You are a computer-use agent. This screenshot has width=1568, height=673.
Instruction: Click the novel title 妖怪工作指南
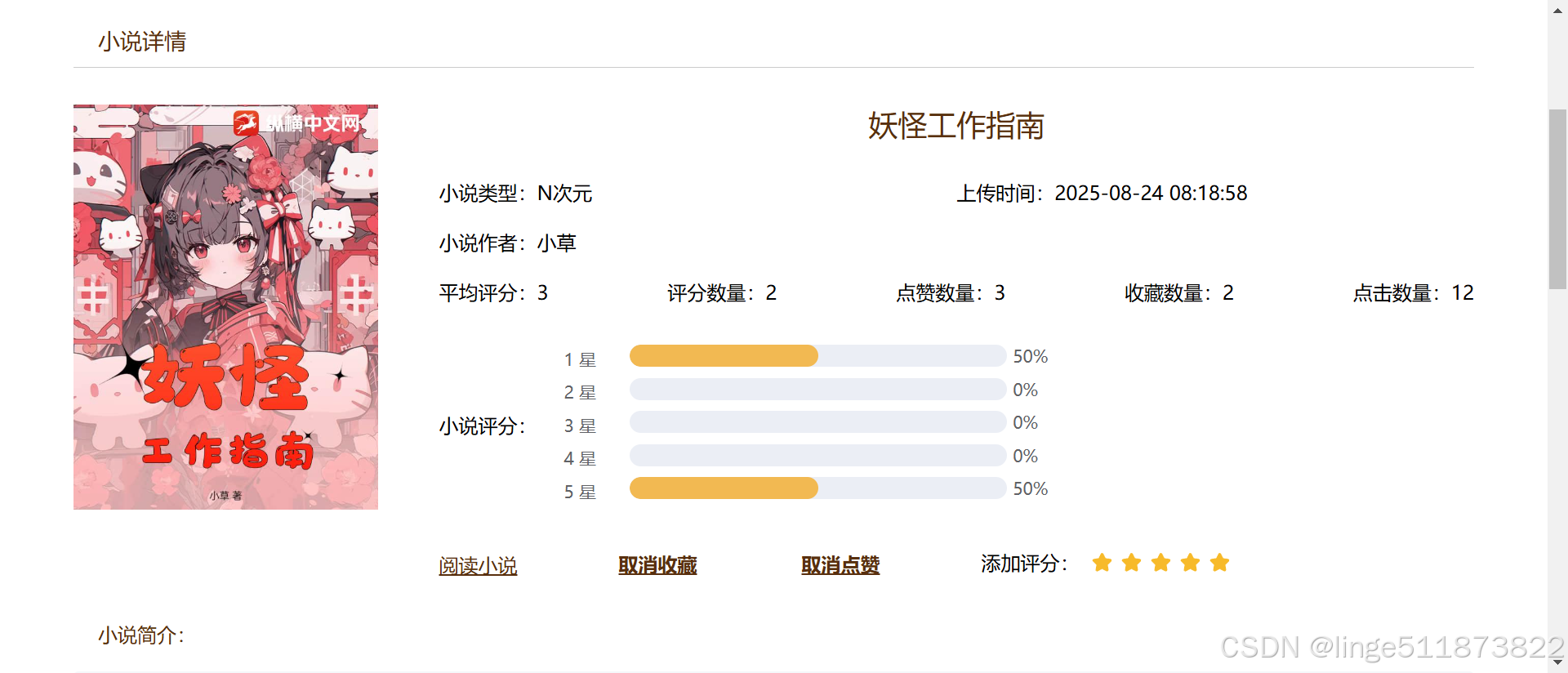(x=955, y=126)
